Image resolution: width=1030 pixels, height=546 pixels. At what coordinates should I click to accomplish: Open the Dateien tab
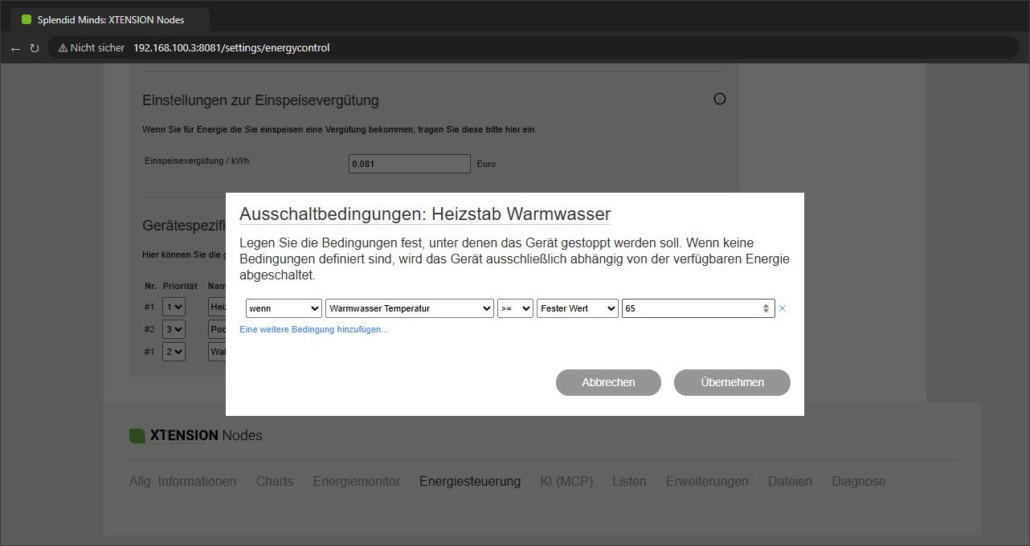click(790, 482)
